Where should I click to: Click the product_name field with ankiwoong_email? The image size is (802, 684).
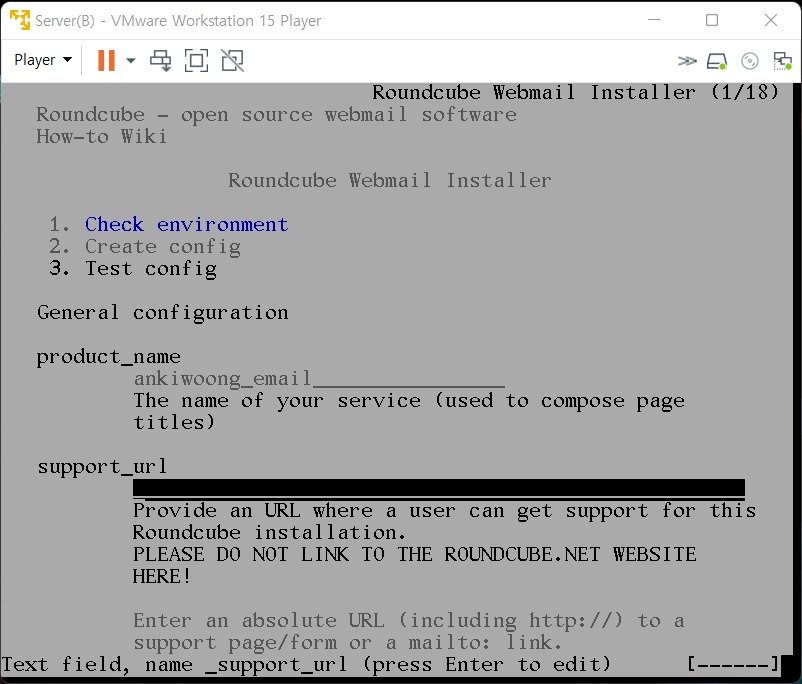(x=319, y=379)
